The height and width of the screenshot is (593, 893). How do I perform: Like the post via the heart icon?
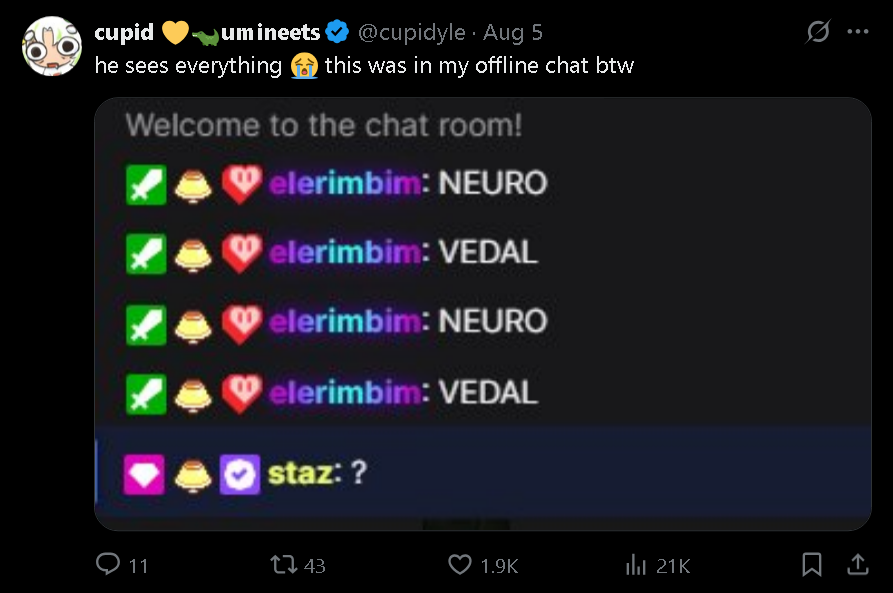point(460,565)
